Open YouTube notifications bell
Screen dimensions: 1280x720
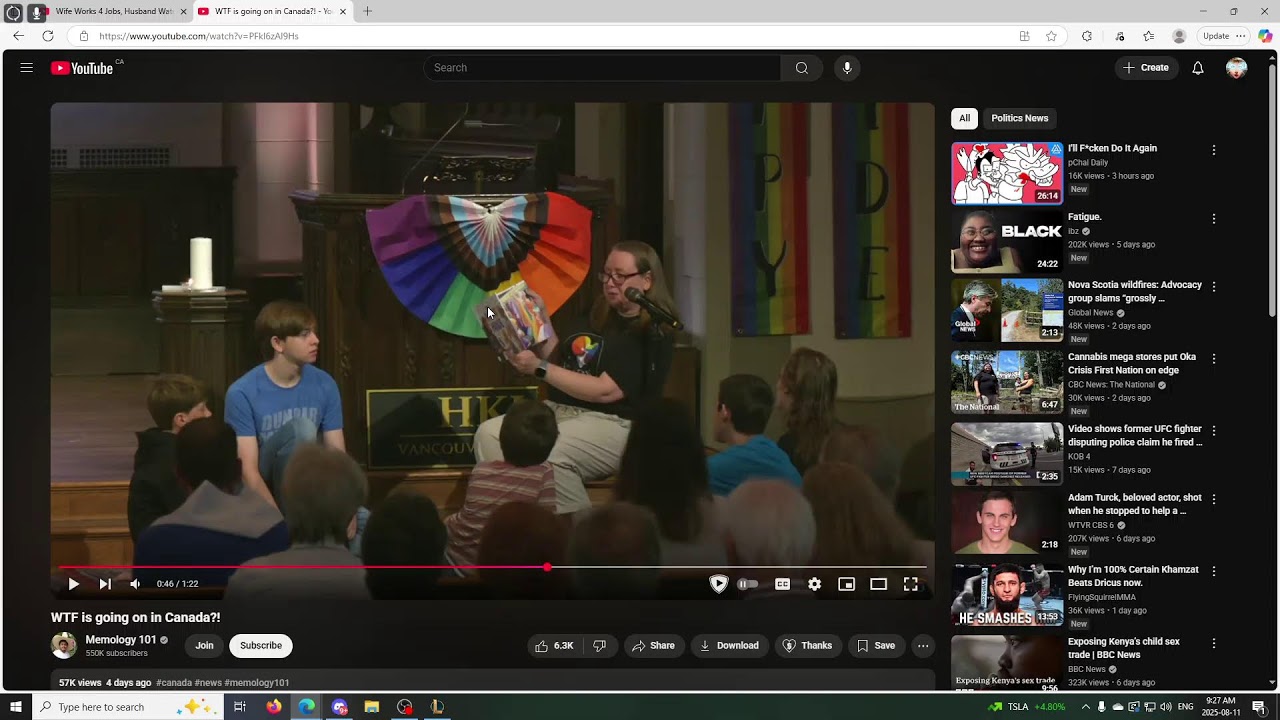click(x=1197, y=68)
